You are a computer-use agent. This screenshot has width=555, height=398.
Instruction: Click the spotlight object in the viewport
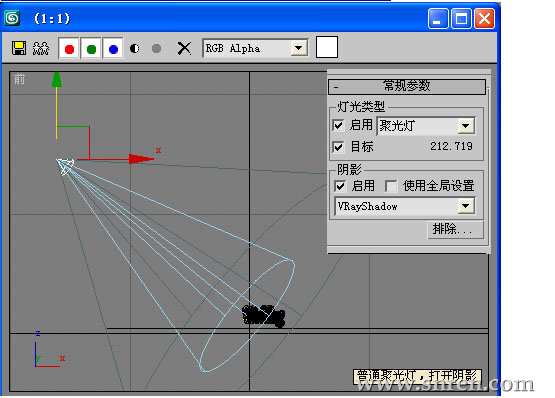coord(65,166)
